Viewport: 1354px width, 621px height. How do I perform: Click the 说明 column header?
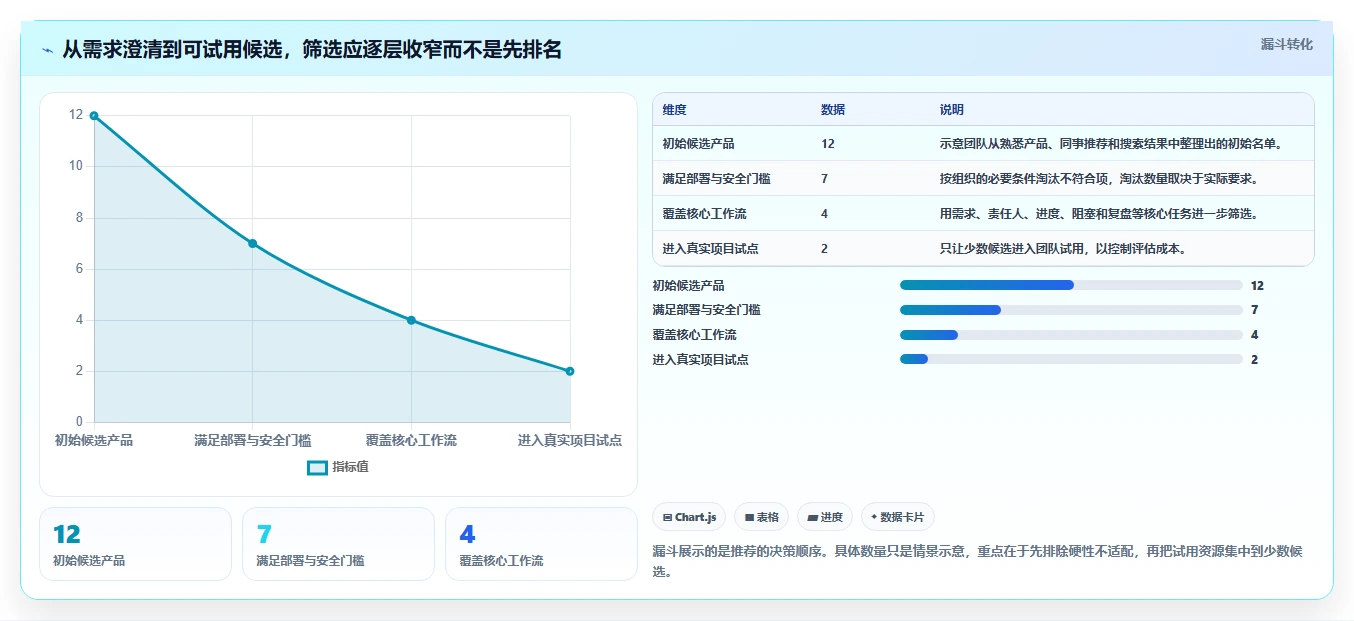[952, 110]
